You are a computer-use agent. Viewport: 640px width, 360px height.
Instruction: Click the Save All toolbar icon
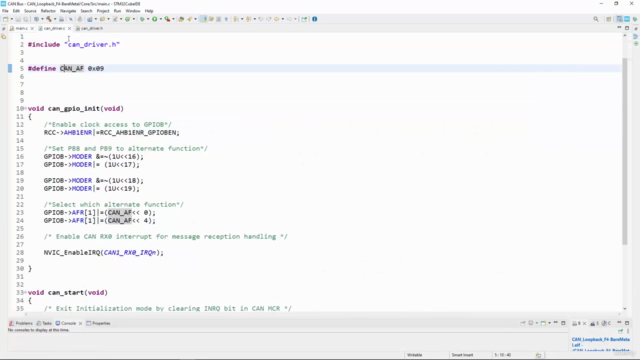coord(26,19)
